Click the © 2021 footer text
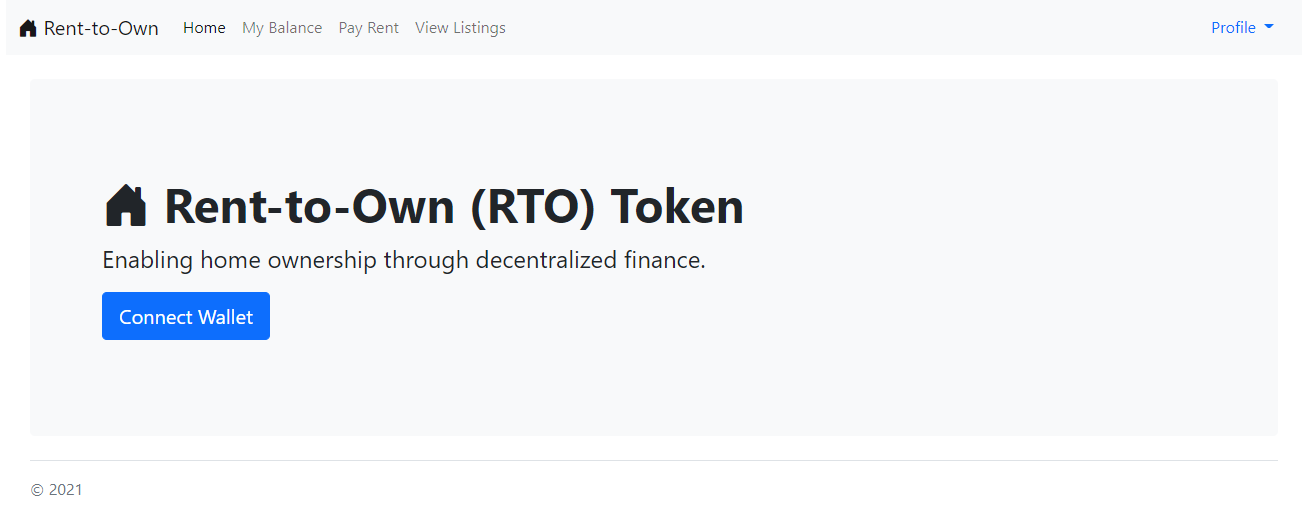This screenshot has height=516, width=1314. pyautogui.click(x=57, y=490)
